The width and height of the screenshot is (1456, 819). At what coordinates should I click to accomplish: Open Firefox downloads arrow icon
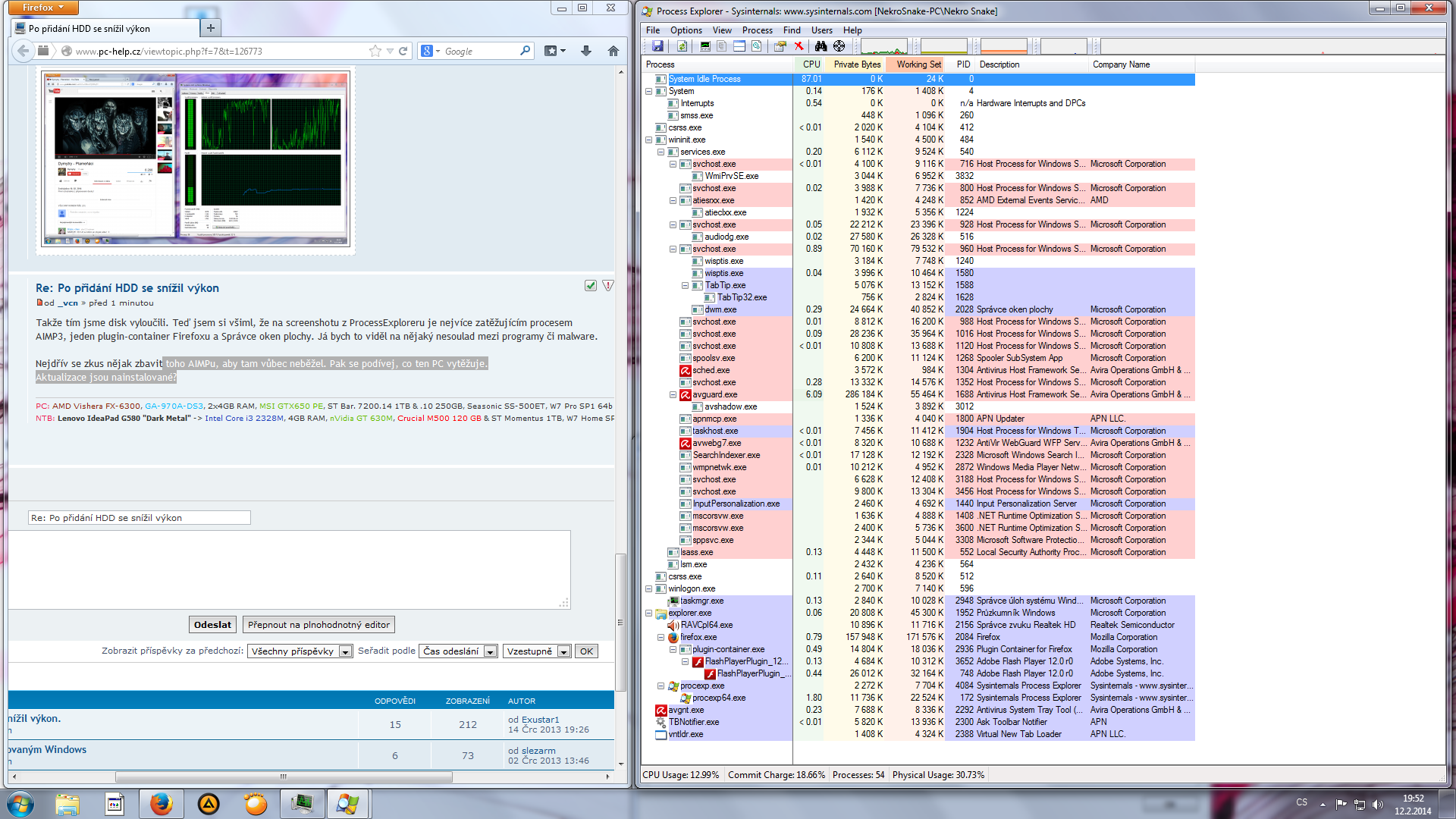(x=586, y=51)
